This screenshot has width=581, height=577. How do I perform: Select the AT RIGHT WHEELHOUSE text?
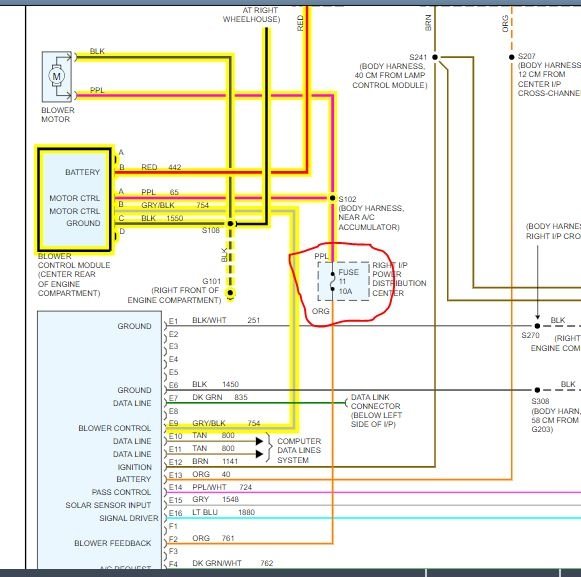[252, 15]
